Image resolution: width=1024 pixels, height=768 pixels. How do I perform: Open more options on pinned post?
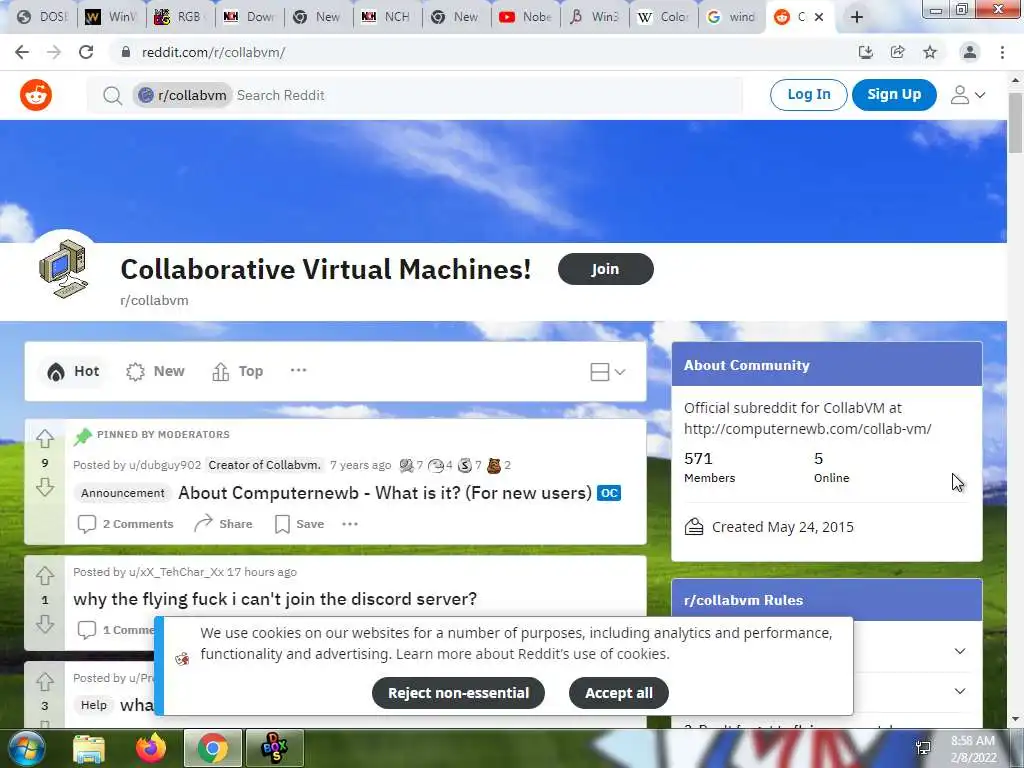350,524
